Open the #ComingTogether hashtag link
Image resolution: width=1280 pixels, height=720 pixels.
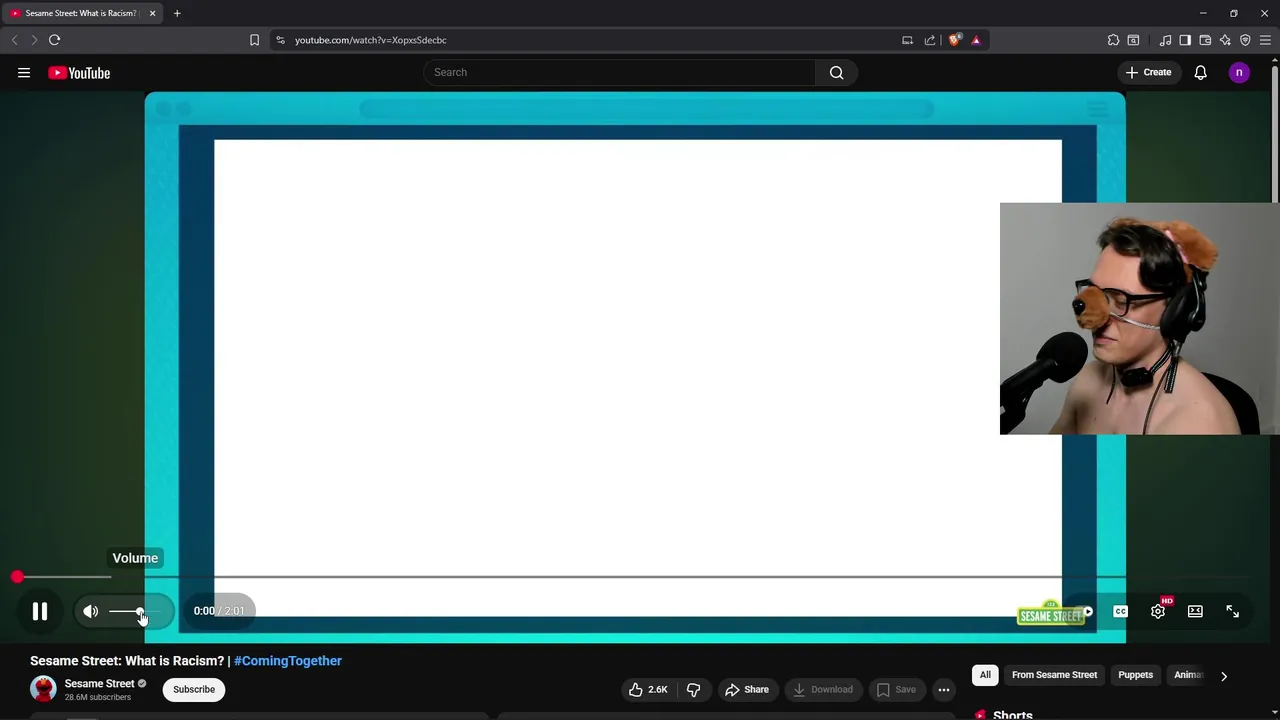pyautogui.click(x=288, y=661)
